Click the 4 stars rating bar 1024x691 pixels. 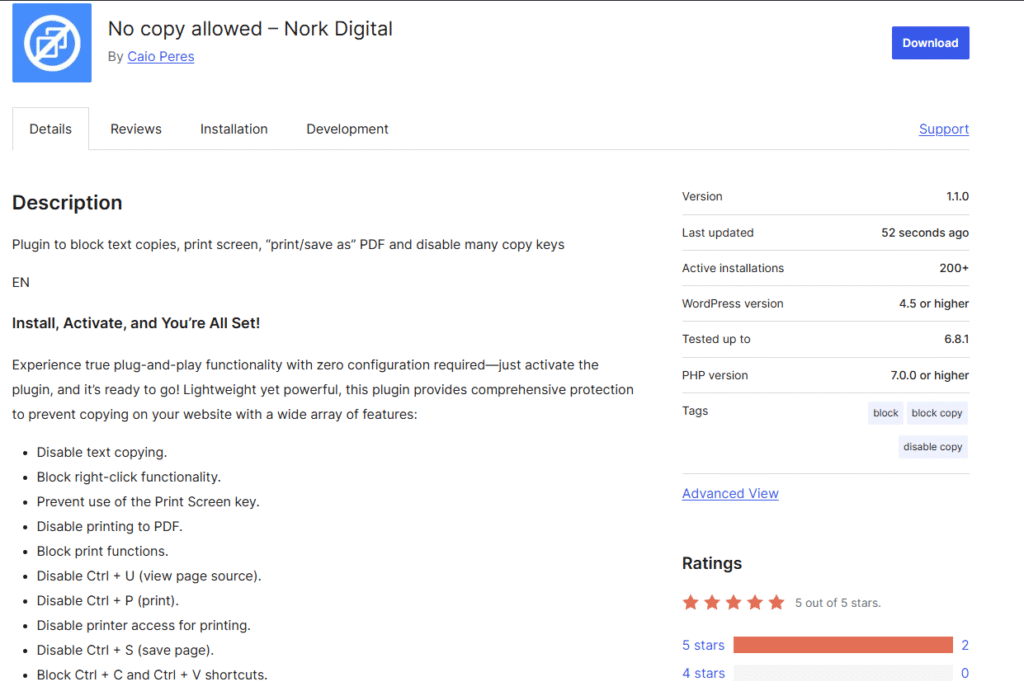[x=842, y=673]
